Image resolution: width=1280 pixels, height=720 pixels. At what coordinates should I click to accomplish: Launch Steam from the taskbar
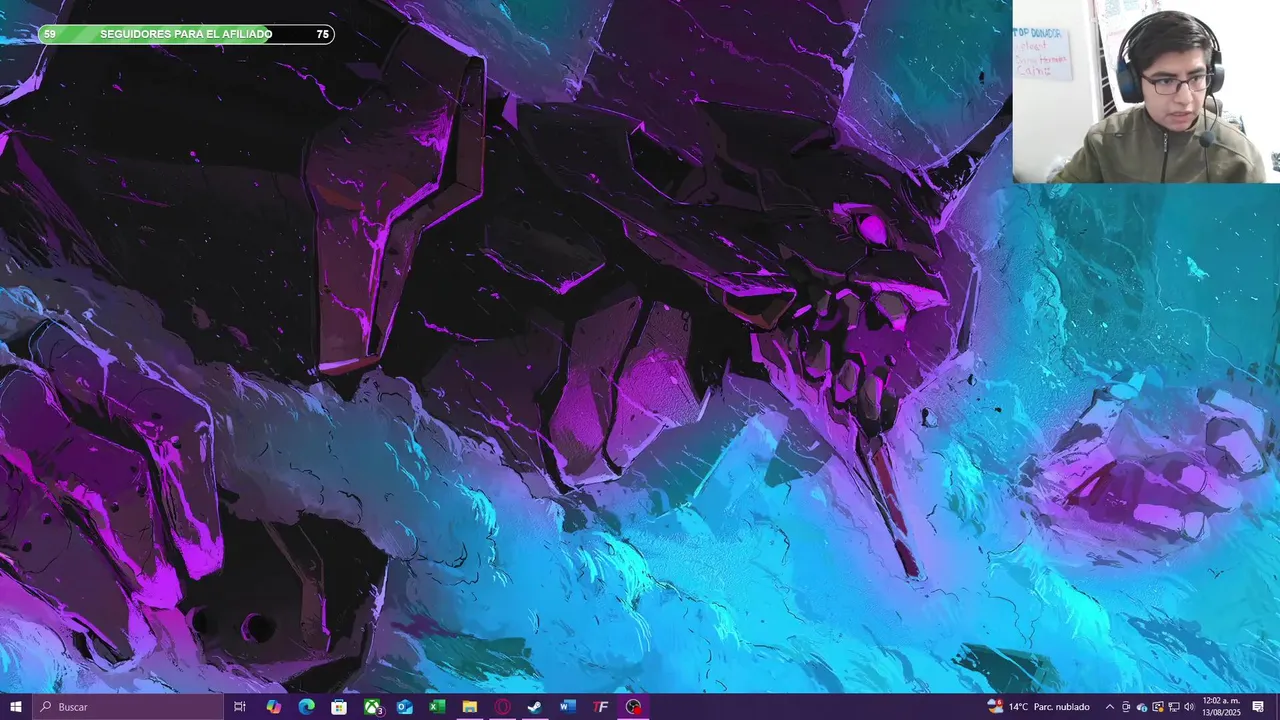(x=535, y=707)
